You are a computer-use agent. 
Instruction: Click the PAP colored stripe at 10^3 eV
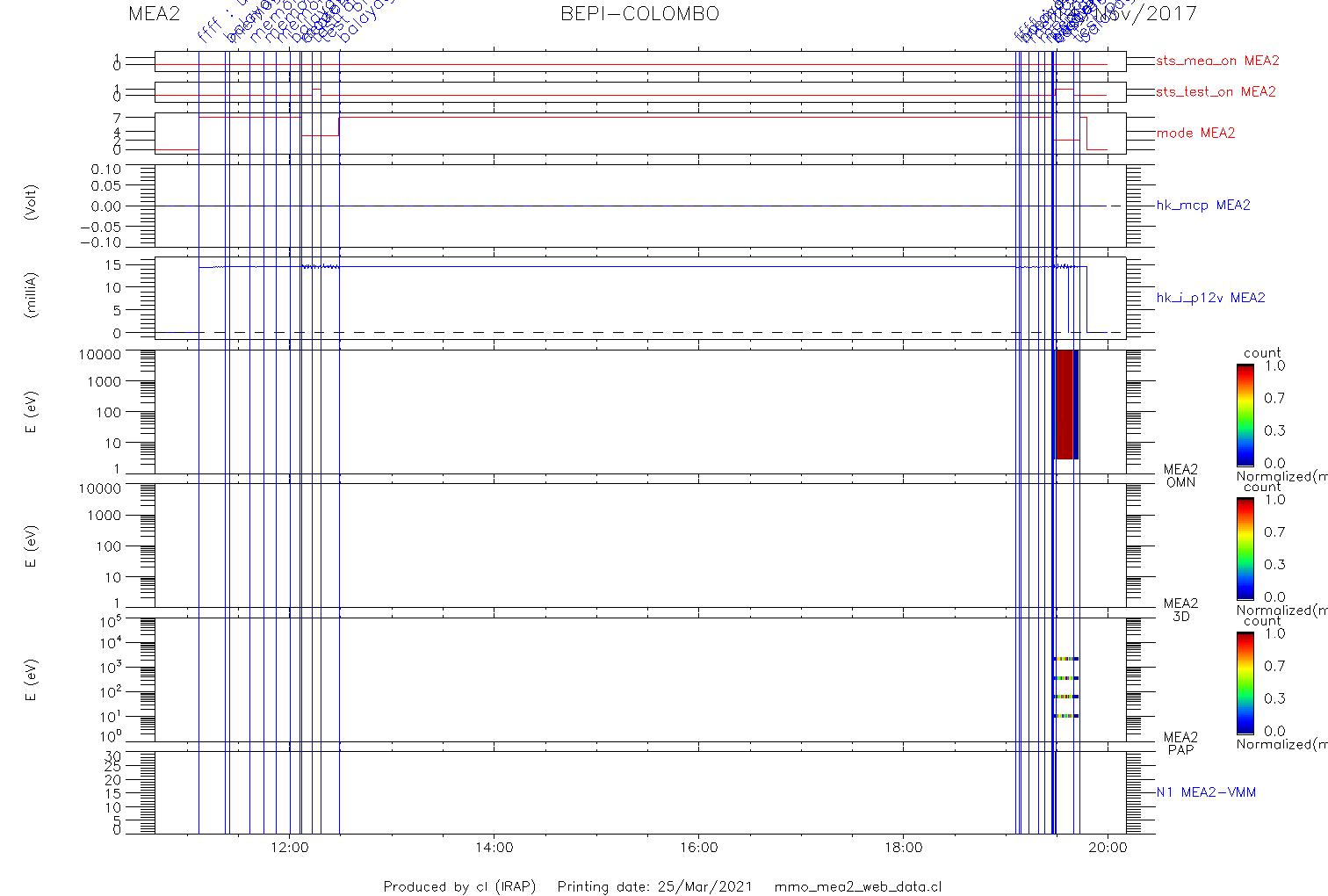1066,659
